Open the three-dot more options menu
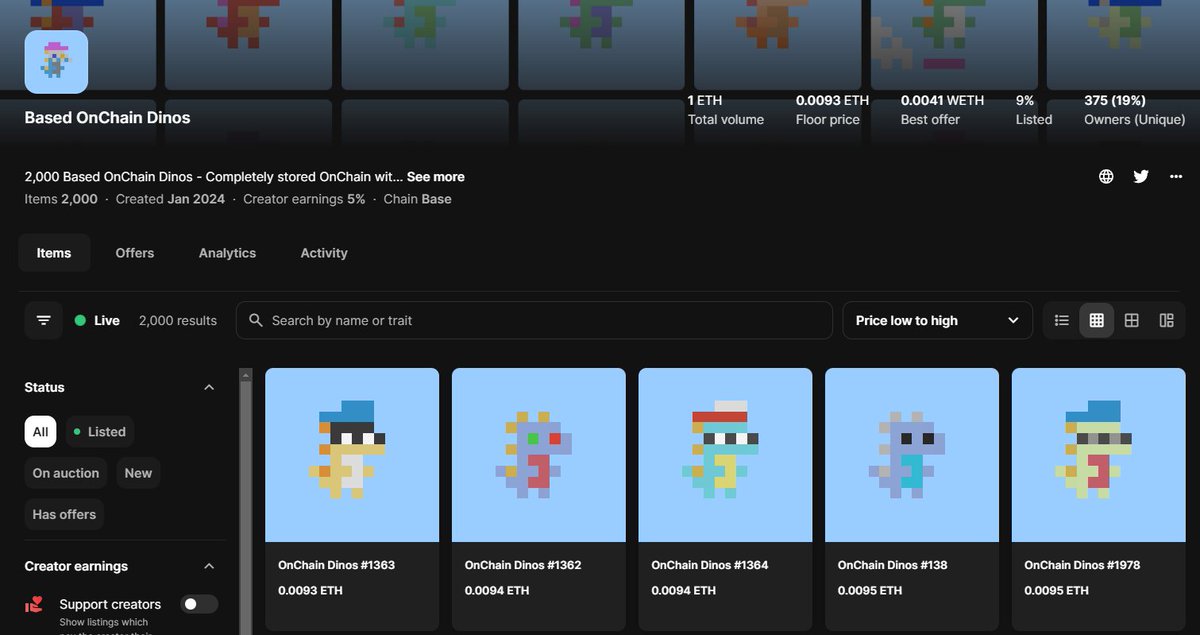1200x635 pixels. [x=1175, y=176]
